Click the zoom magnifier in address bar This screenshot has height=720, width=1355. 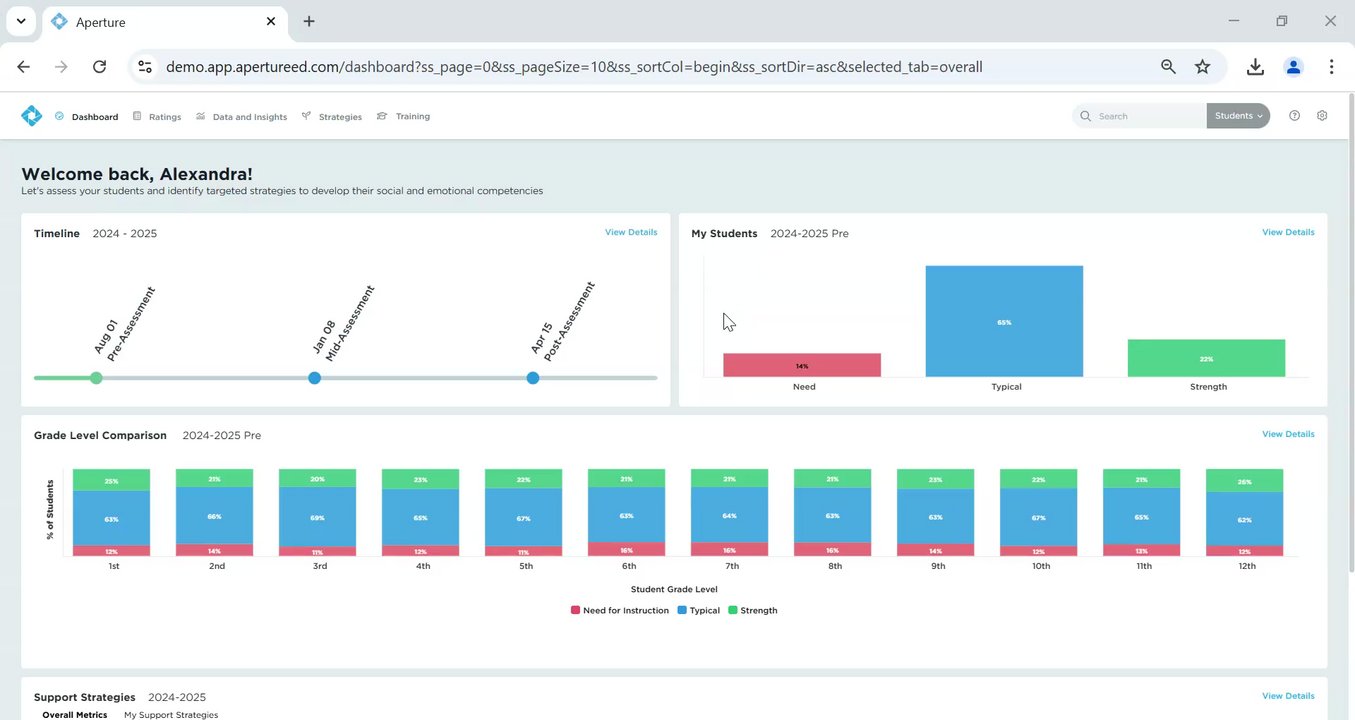[x=1168, y=67]
